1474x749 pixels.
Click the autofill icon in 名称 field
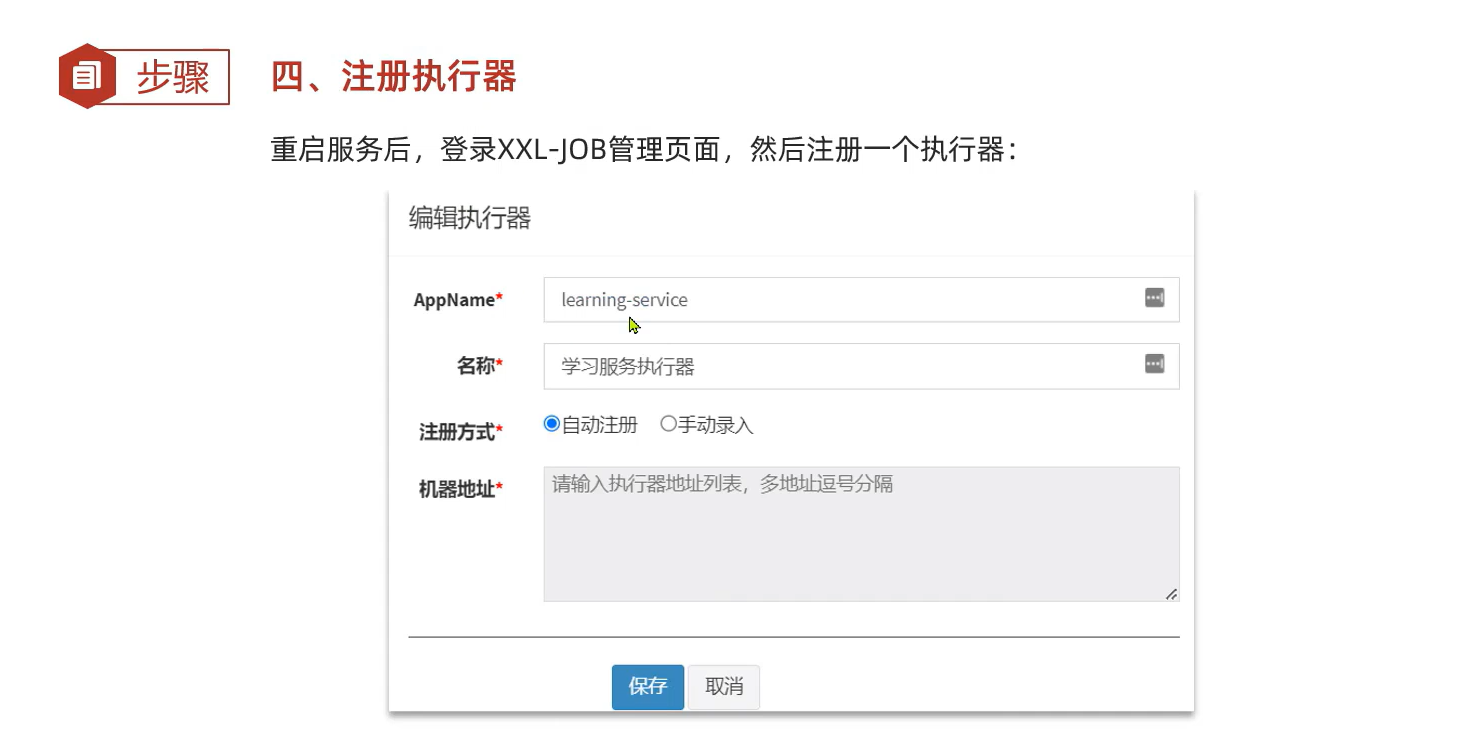coord(1154,364)
